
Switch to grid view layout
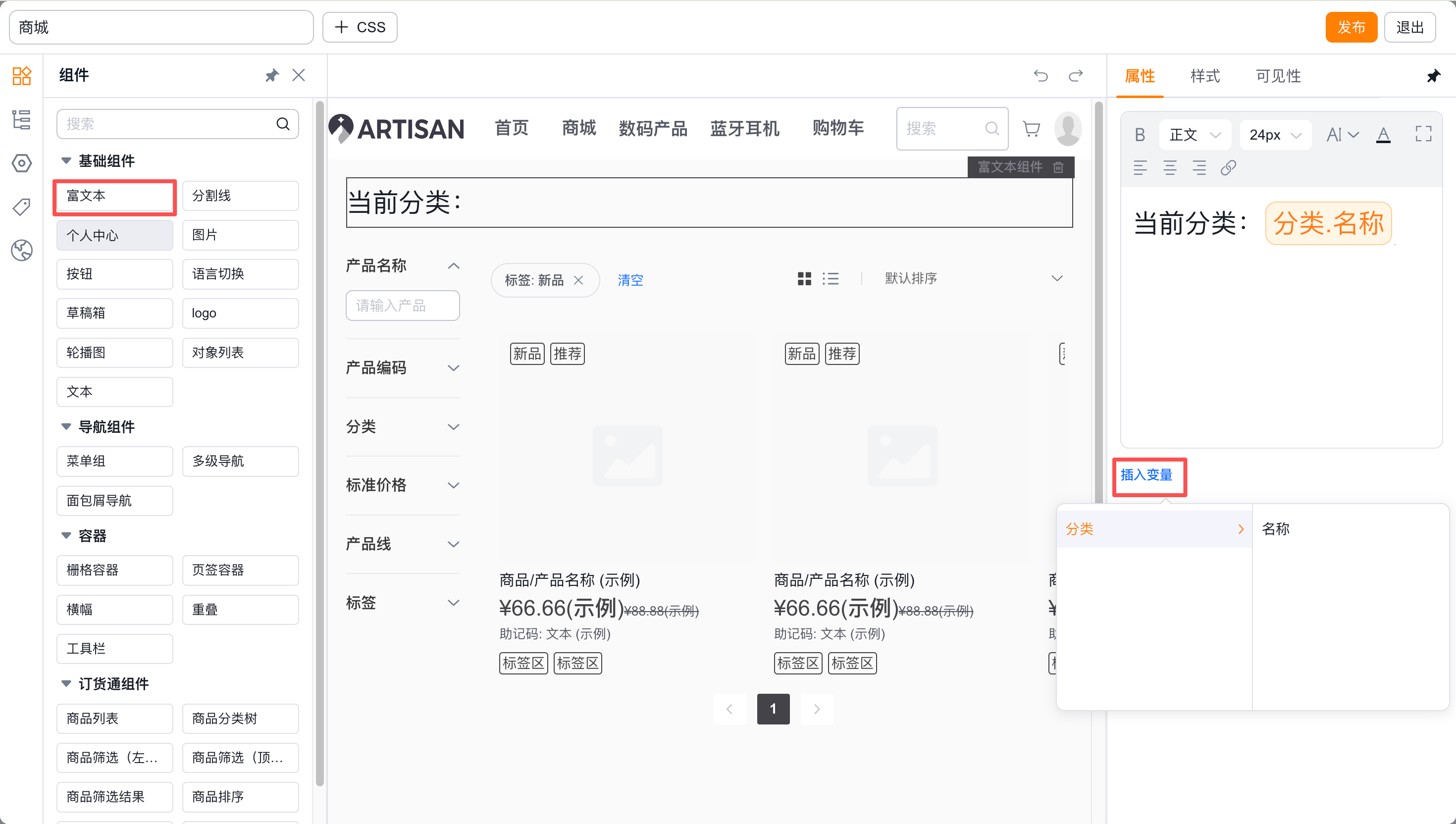point(804,278)
